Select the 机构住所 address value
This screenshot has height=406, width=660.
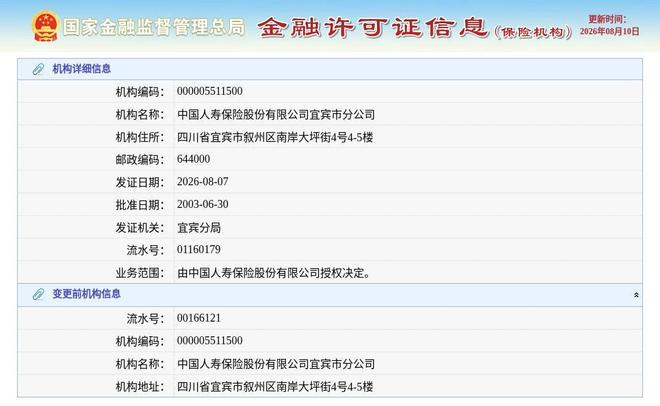pyautogui.click(x=275, y=137)
